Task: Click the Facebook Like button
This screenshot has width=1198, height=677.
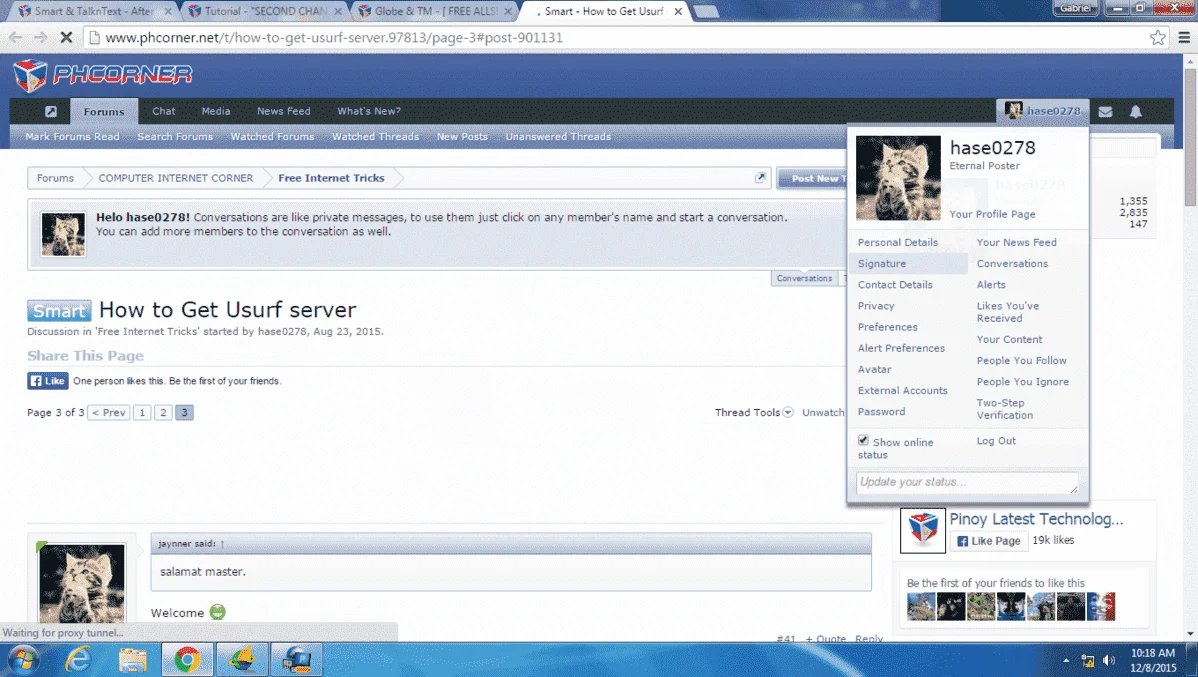Action: pyautogui.click(x=47, y=381)
